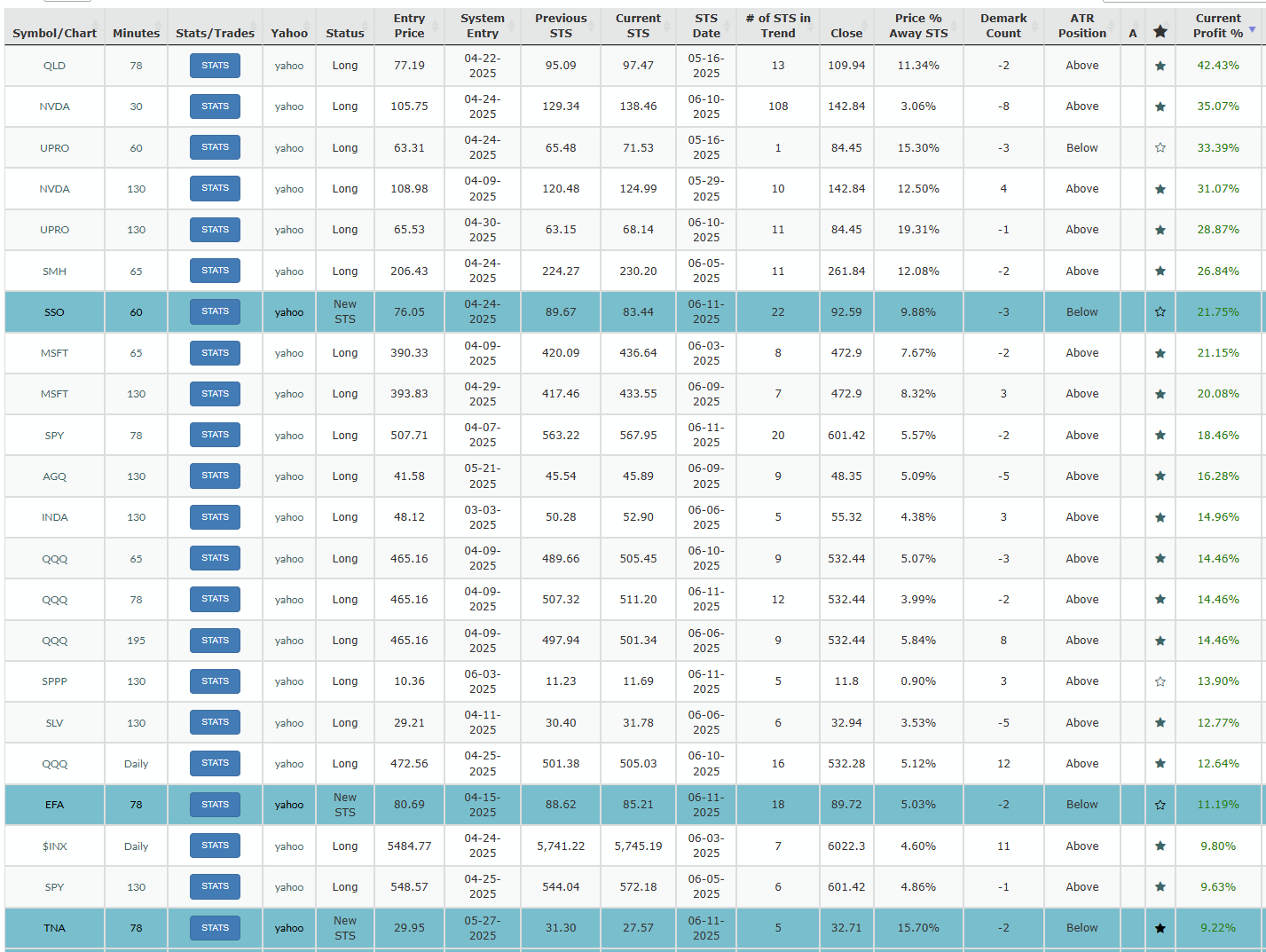Open STATS for SSO
Screen dimensions: 1266x952
pyautogui.click(x=215, y=311)
